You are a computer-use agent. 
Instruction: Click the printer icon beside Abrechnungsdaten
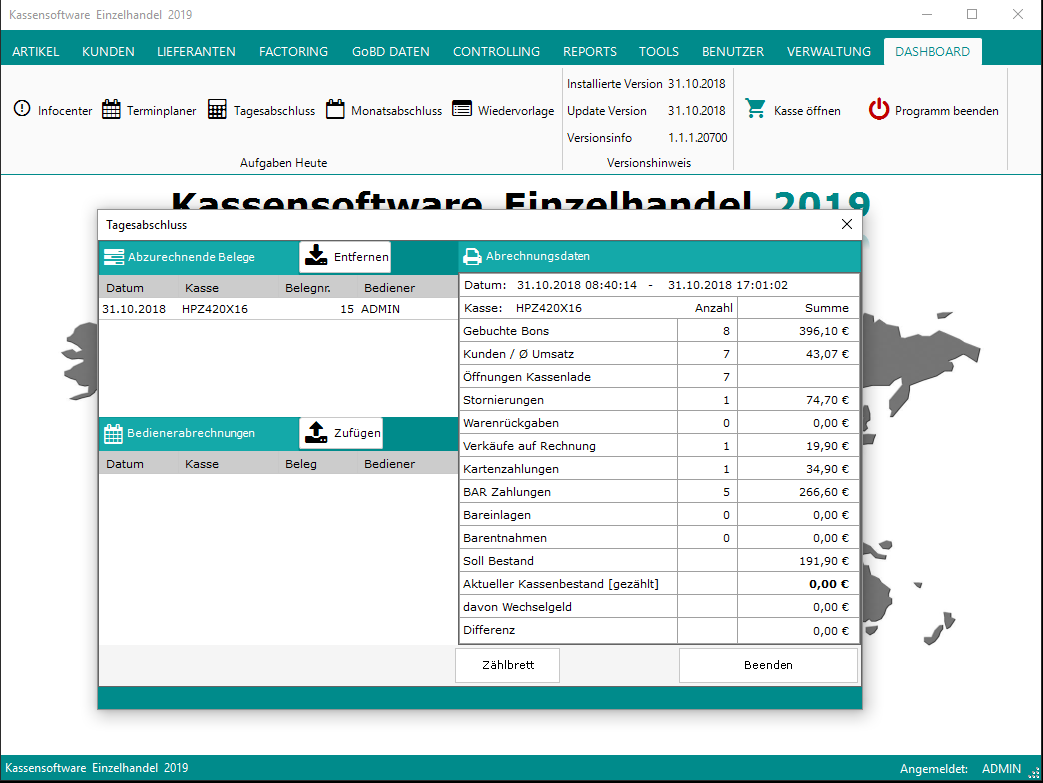[472, 256]
